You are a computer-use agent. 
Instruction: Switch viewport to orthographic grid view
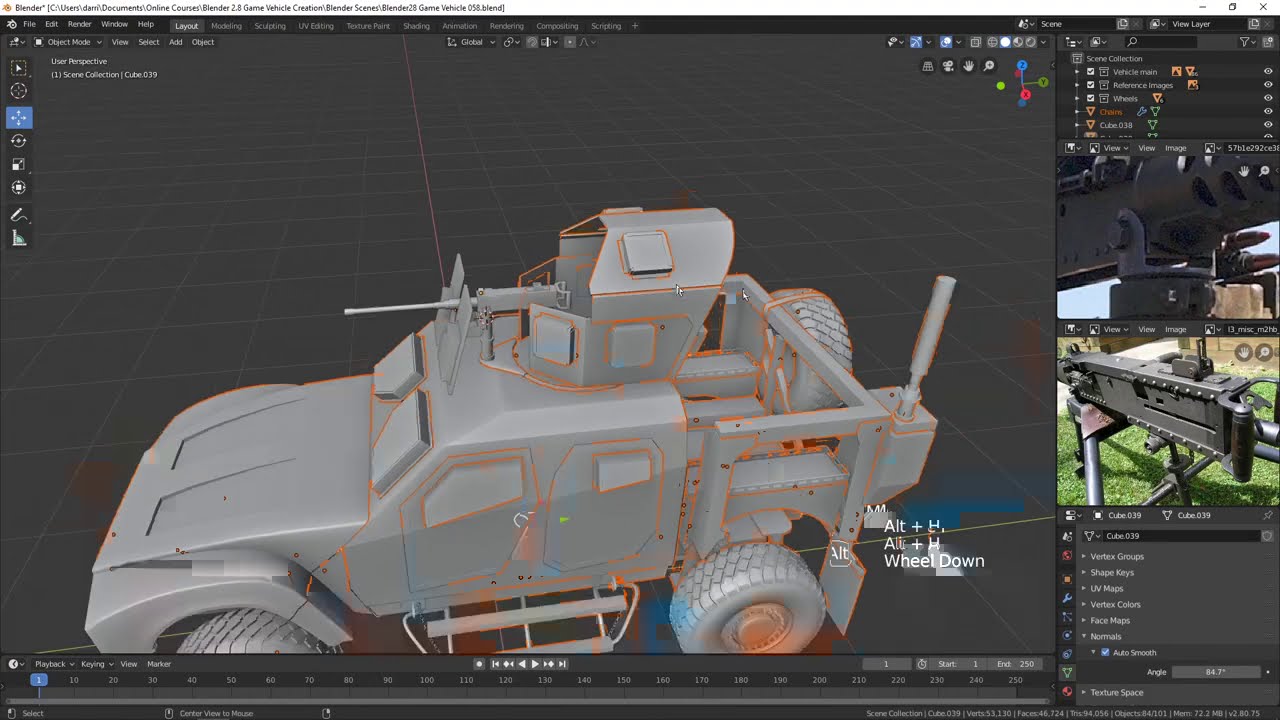pyautogui.click(x=928, y=66)
